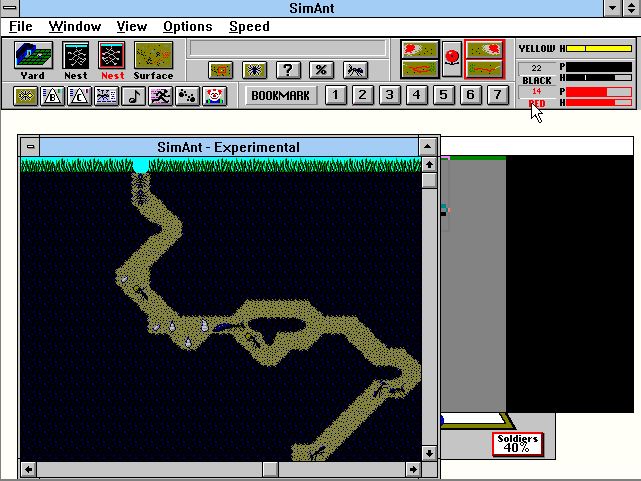This screenshot has width=641, height=481.
Task: Toggle the running figure speed button
Action: [160, 96]
